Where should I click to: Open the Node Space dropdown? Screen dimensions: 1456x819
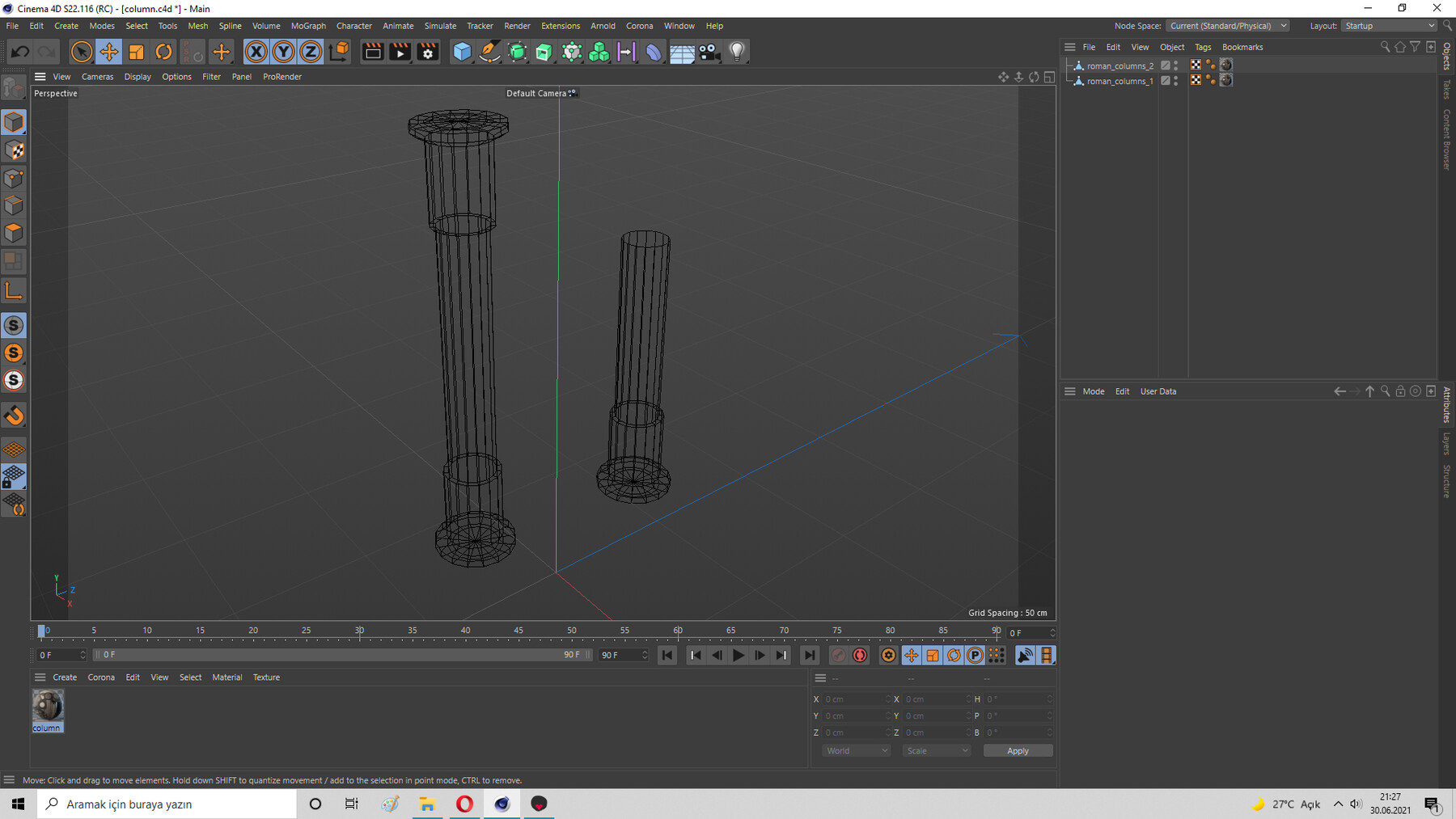[x=1227, y=26]
